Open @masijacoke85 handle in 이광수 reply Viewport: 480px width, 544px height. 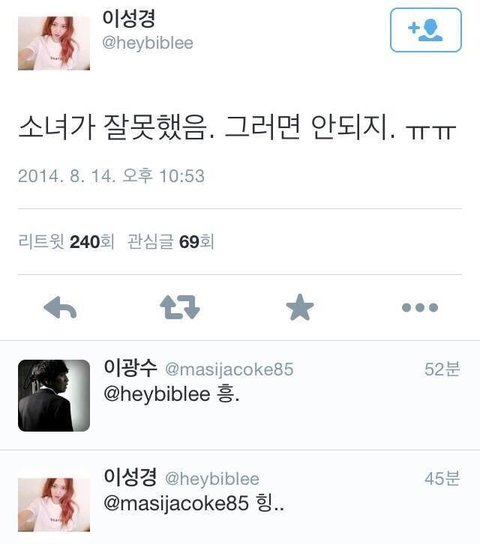(229, 369)
